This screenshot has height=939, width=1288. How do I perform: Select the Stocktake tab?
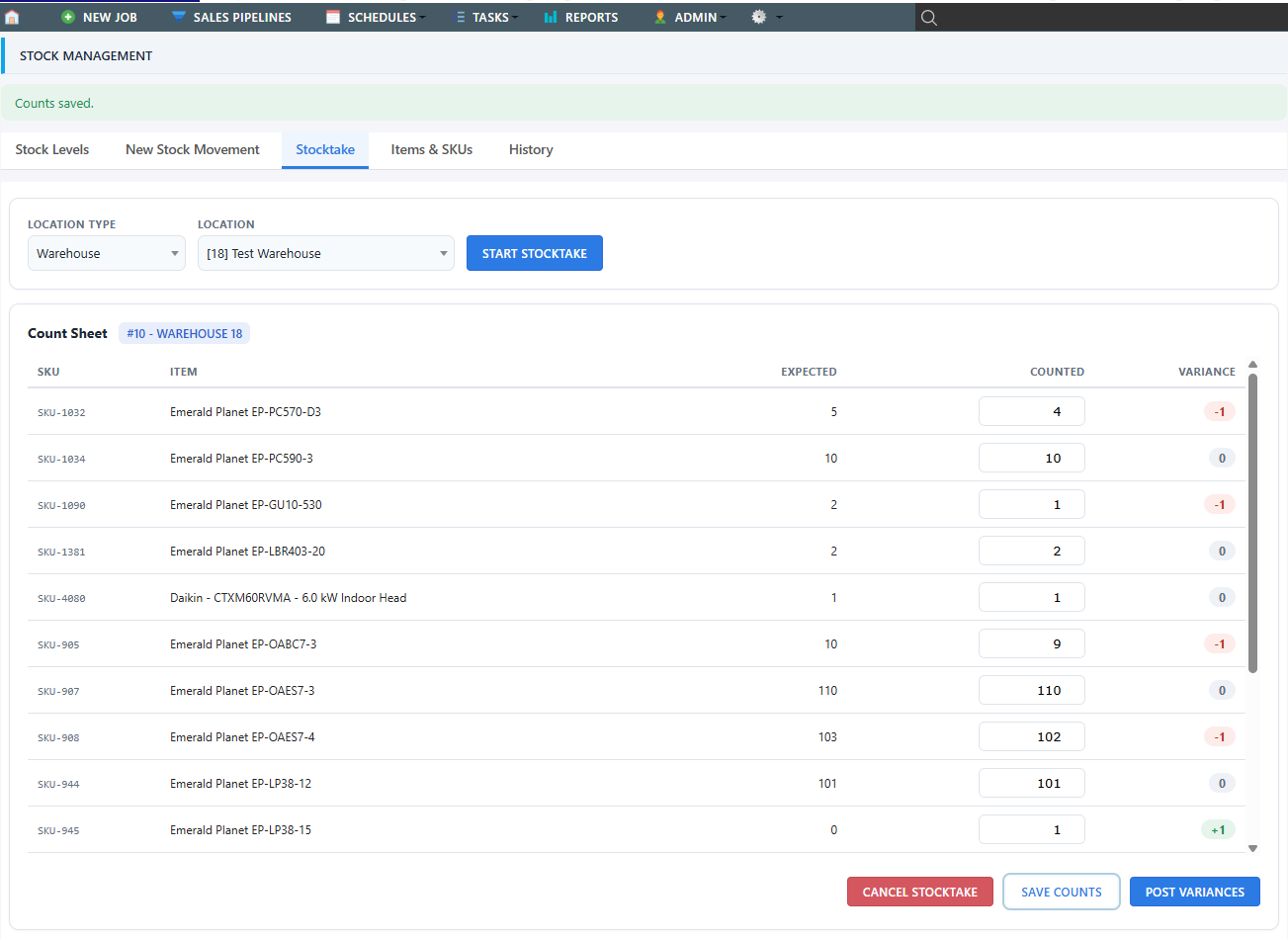click(x=325, y=149)
